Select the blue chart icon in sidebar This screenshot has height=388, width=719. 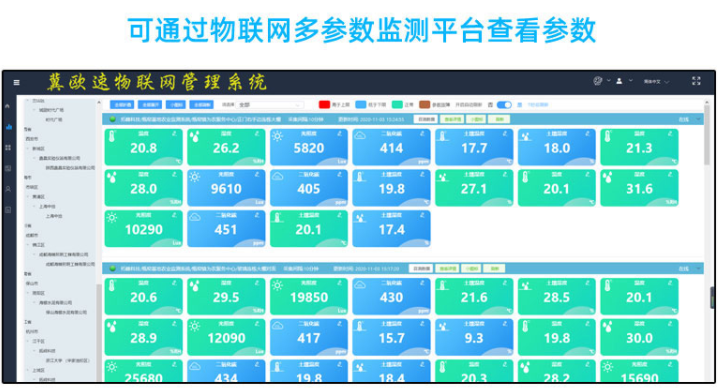pos(9,127)
